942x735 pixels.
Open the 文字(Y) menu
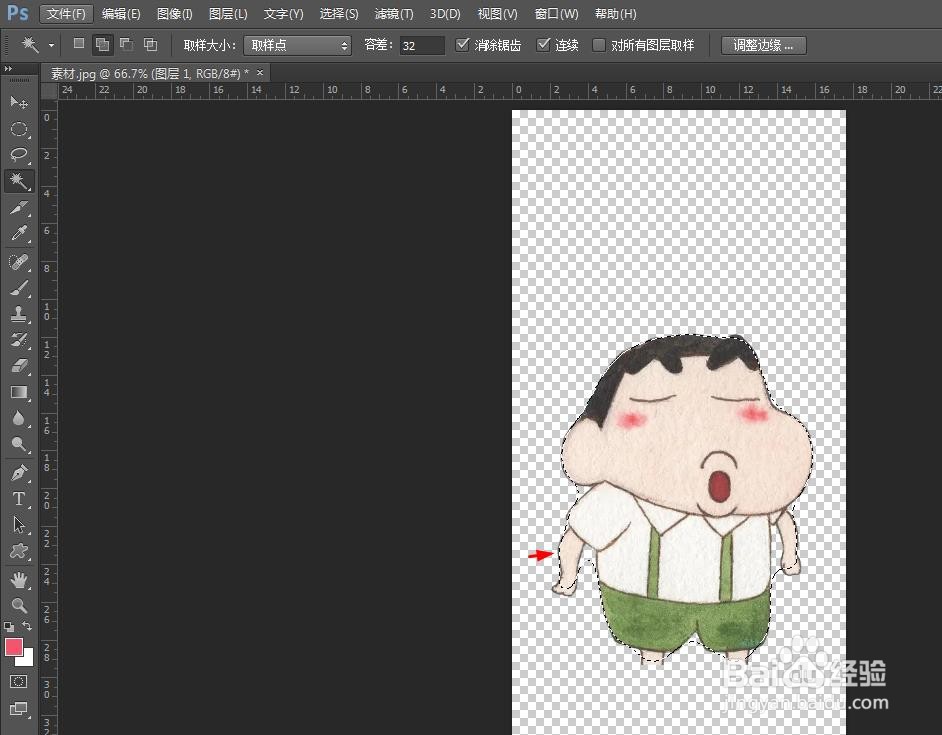coord(283,14)
